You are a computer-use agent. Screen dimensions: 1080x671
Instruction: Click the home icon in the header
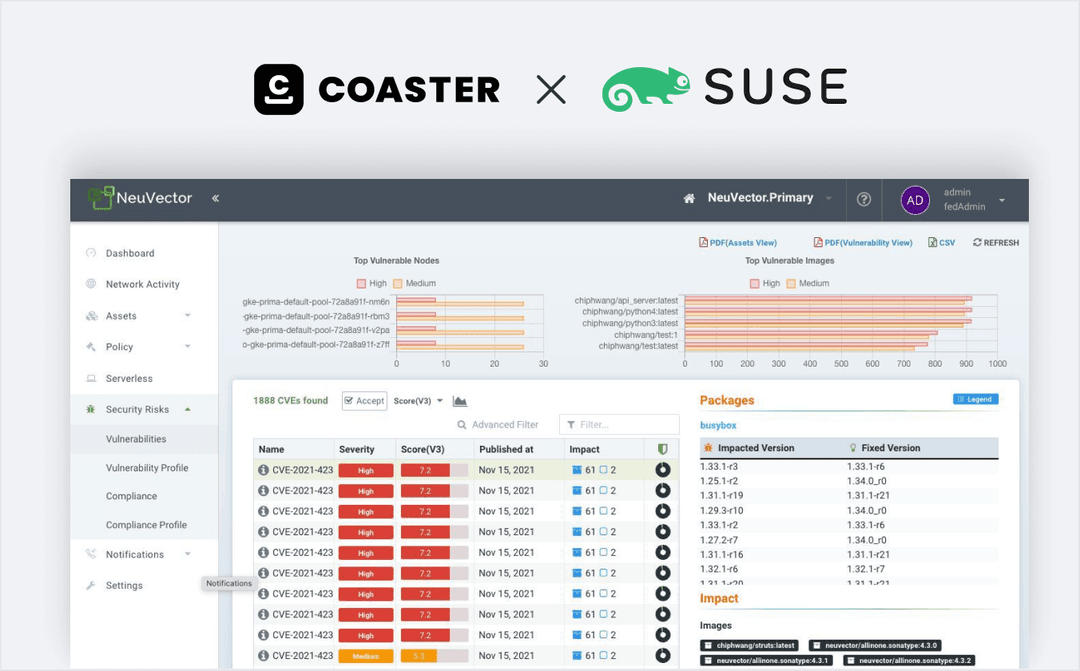pos(688,198)
